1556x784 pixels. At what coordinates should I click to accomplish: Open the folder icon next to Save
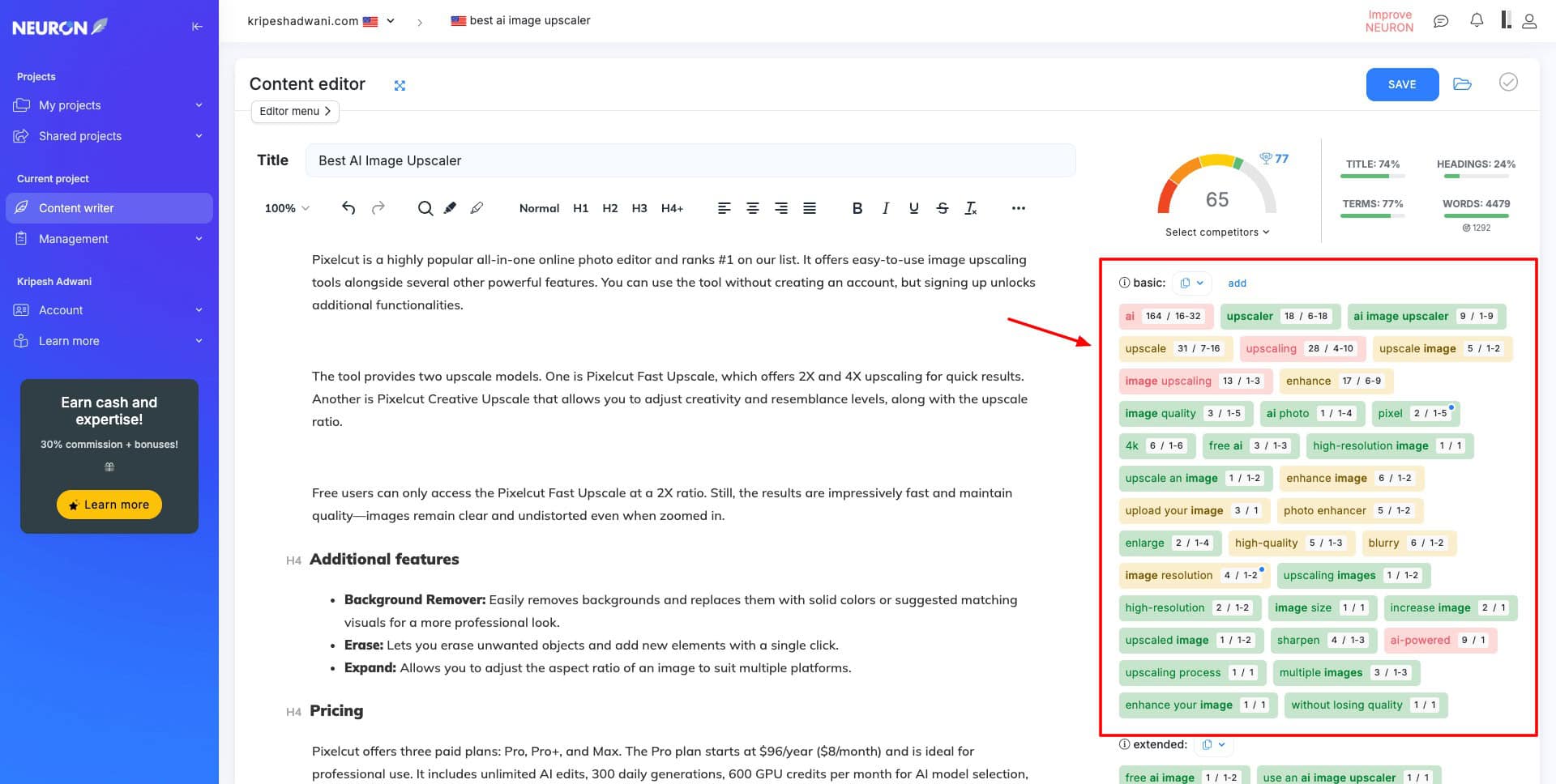1462,84
